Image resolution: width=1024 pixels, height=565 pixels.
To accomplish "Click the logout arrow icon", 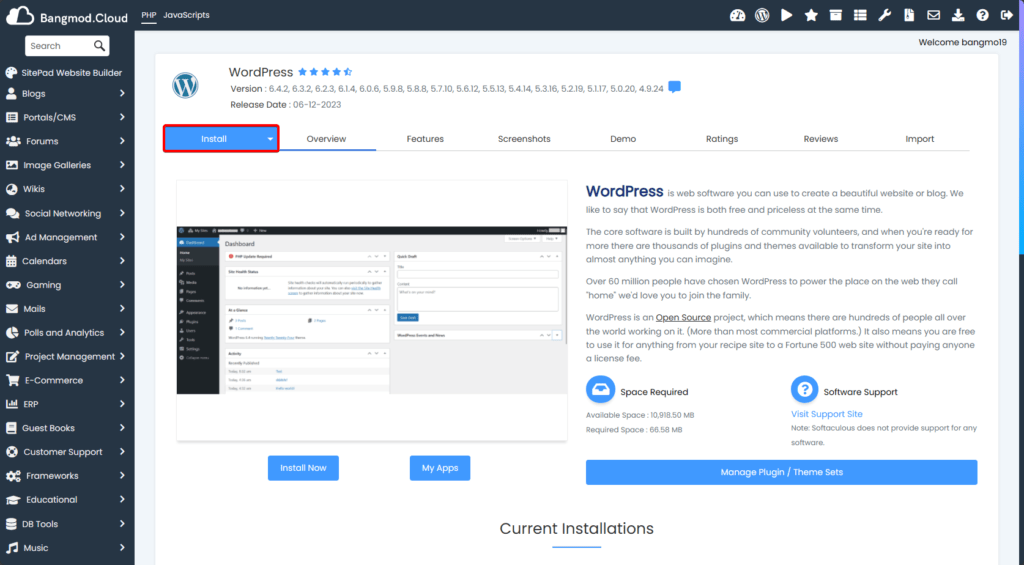I will click(x=1006, y=15).
